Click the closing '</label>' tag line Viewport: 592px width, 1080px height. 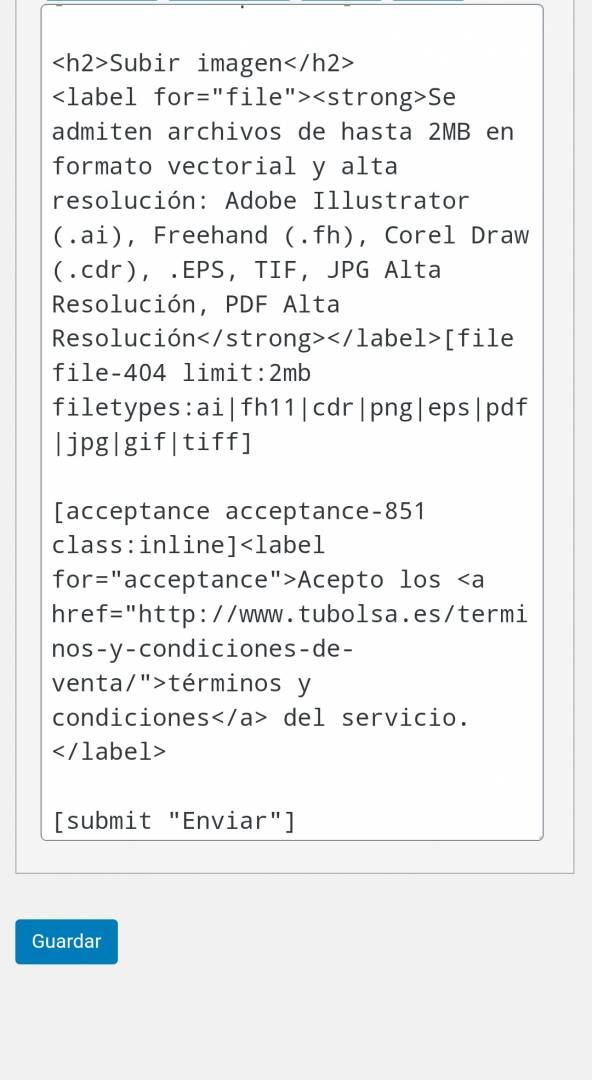coord(110,752)
